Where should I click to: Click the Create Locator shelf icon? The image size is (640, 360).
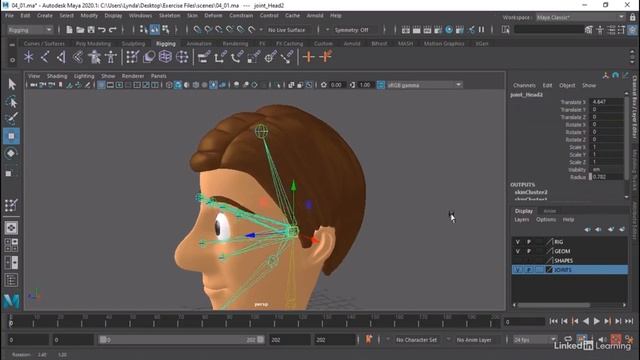(x=28, y=57)
